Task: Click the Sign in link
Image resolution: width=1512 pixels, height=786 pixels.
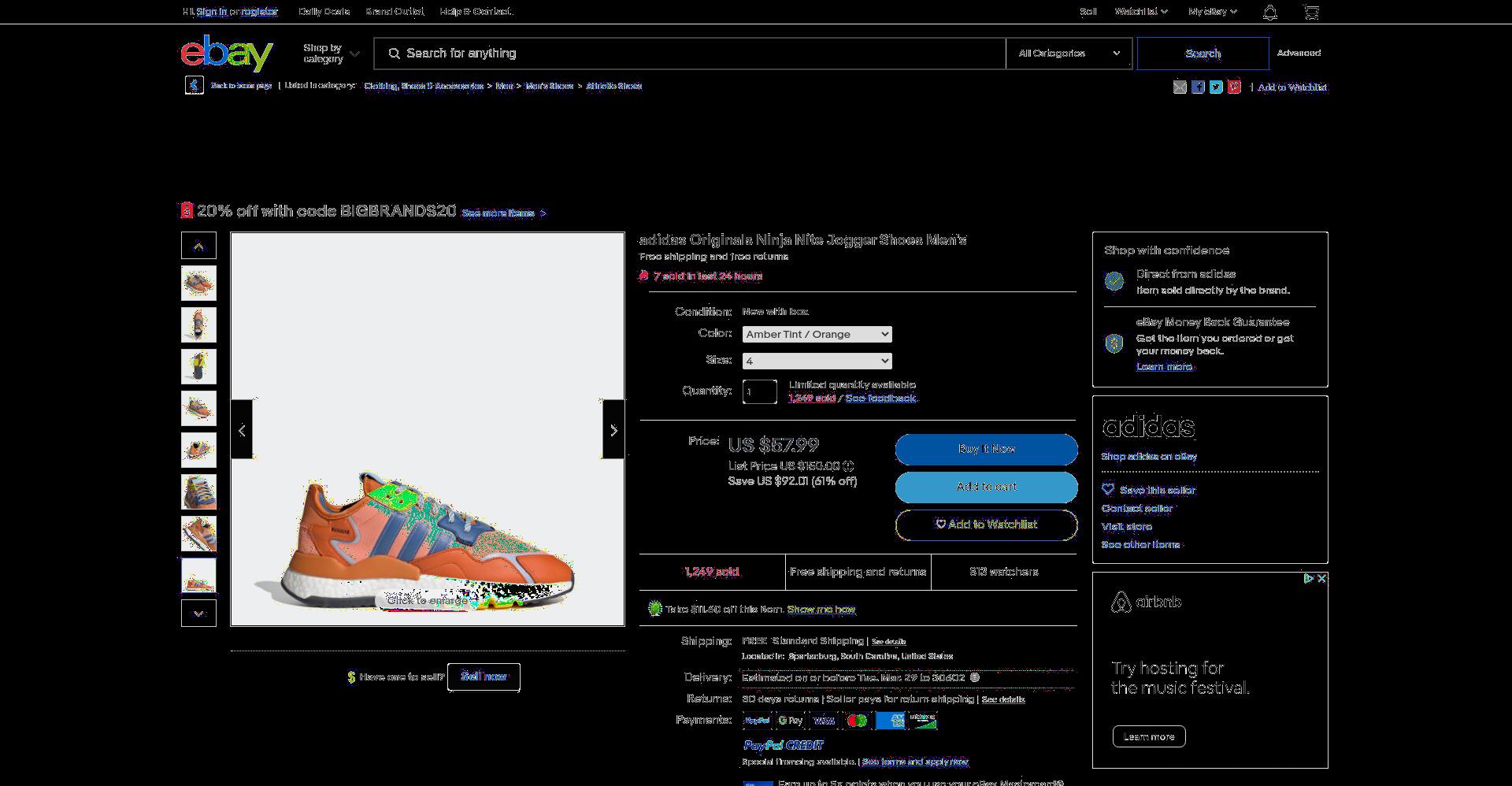Action: [211, 12]
